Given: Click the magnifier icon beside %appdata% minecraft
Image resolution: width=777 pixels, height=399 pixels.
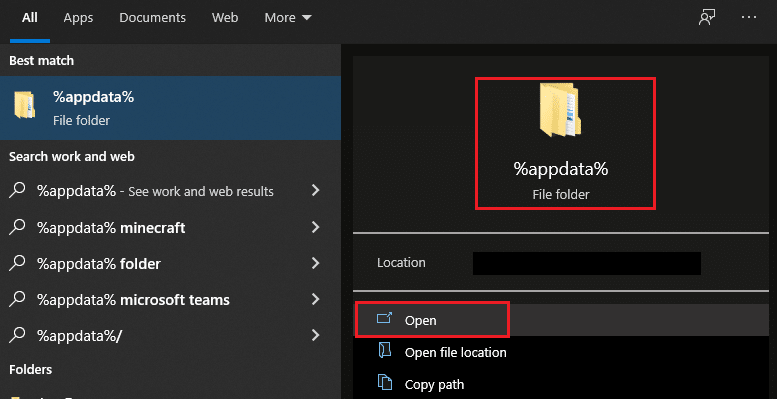Looking at the screenshot, I should click(17, 227).
